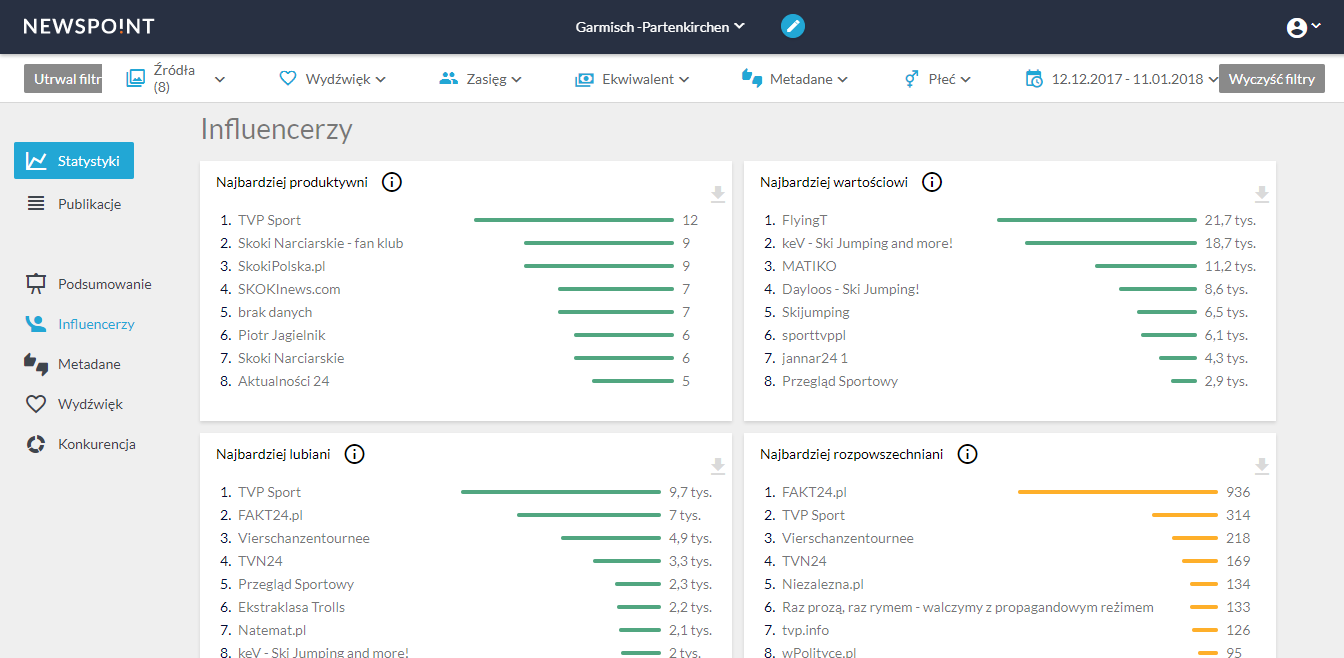The width and height of the screenshot is (1344, 658).
Task: Expand the Źródła (8) filter dropdown
Action: pos(176,79)
